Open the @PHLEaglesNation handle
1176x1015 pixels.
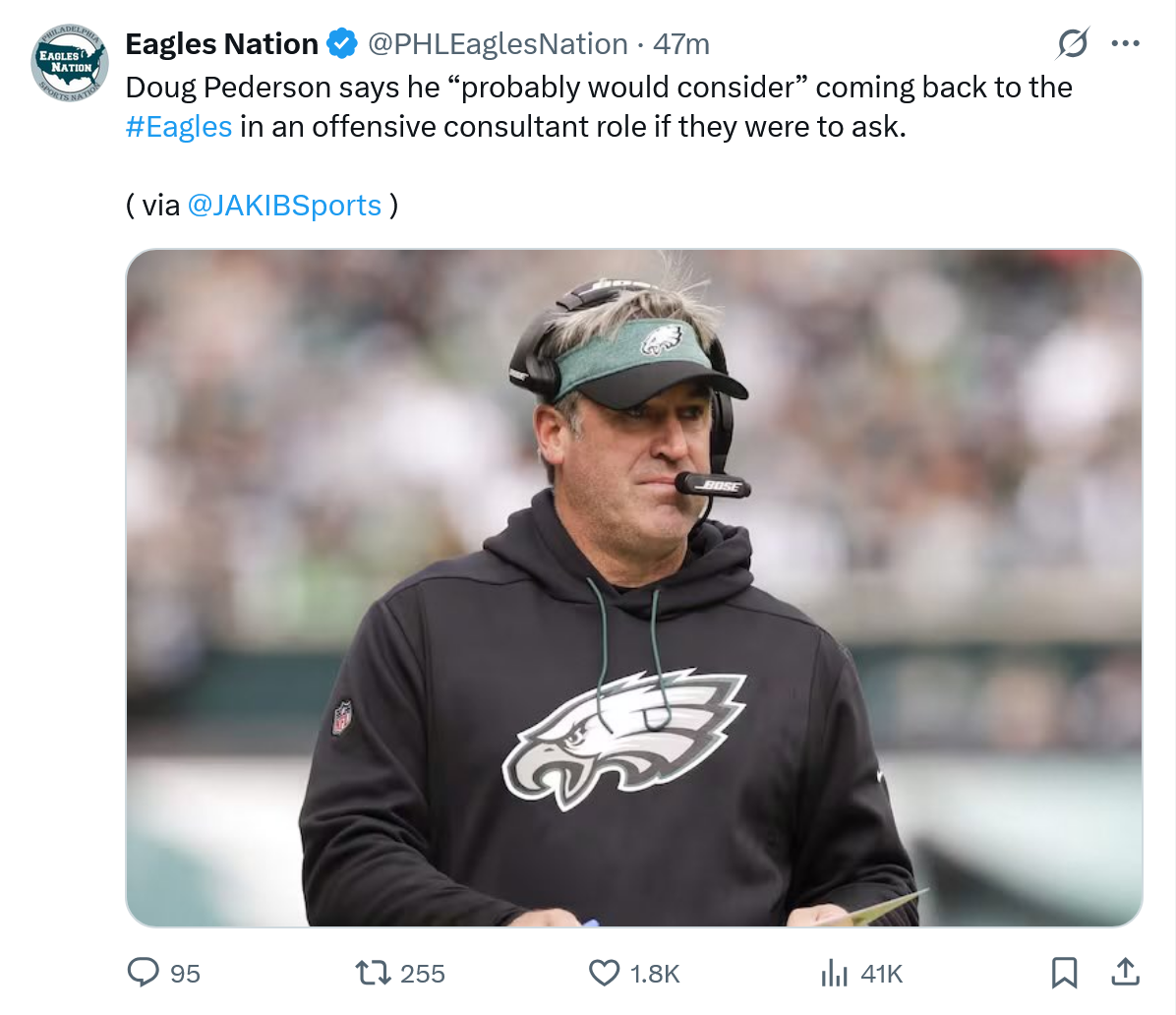pyautogui.click(x=498, y=44)
